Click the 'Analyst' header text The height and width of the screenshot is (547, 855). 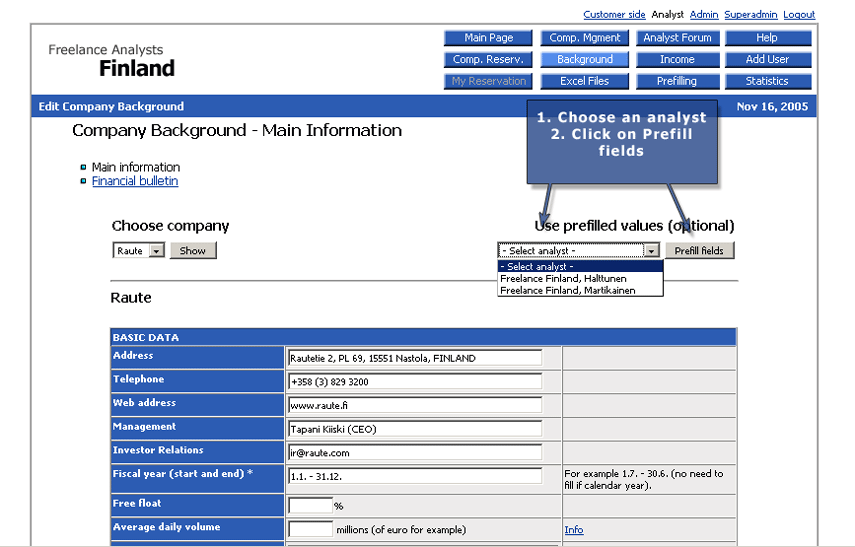[667, 15]
